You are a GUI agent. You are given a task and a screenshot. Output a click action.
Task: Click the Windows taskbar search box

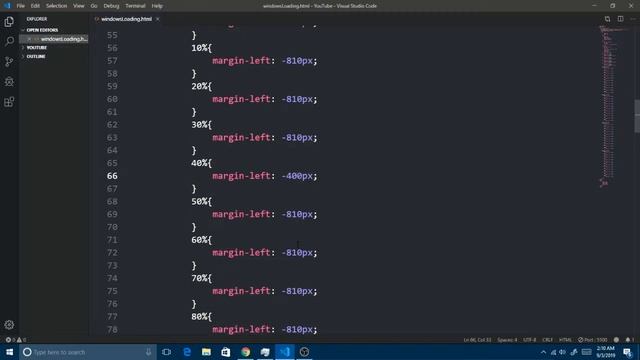(x=88, y=352)
